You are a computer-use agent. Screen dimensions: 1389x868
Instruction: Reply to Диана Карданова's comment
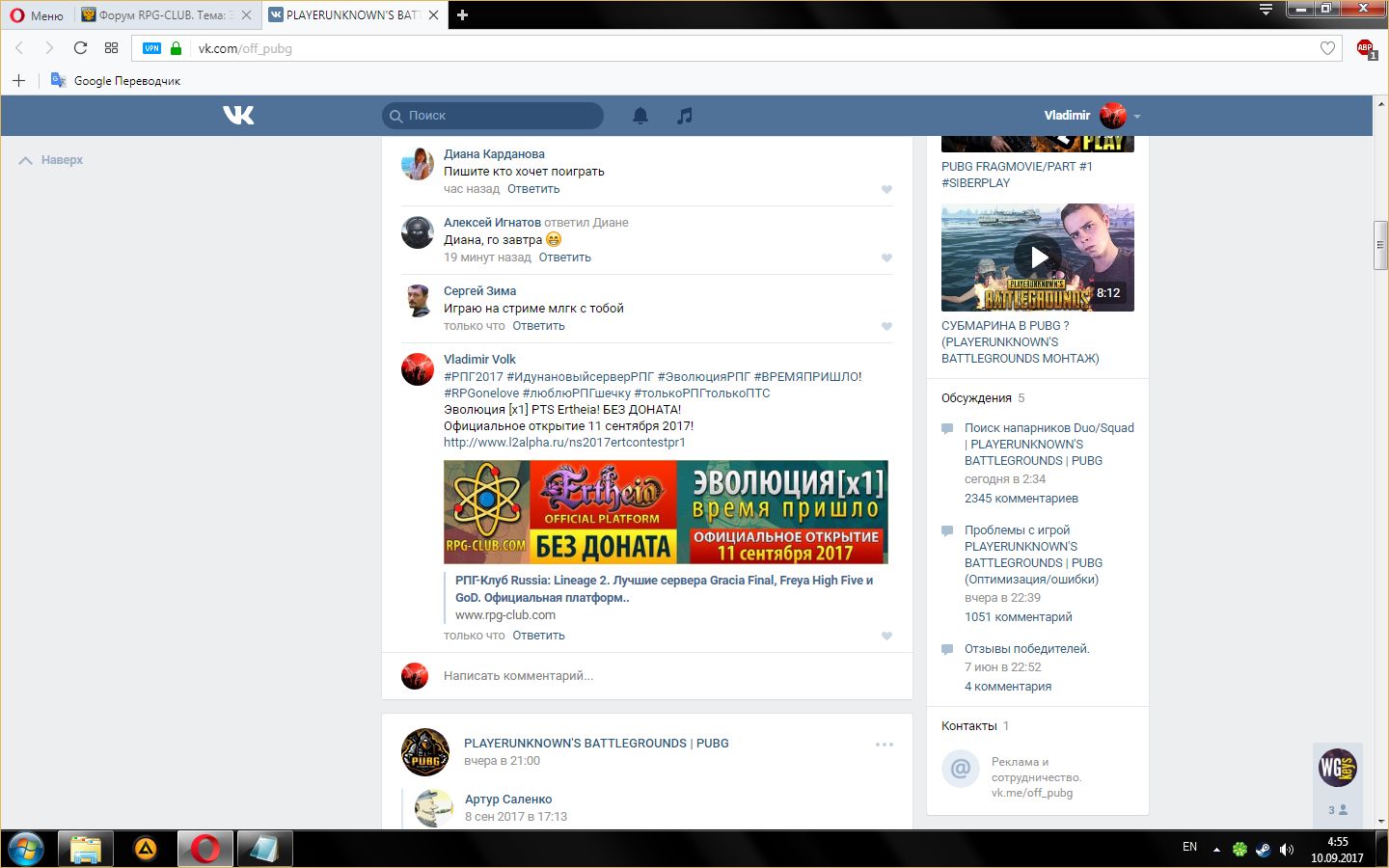[x=533, y=189]
